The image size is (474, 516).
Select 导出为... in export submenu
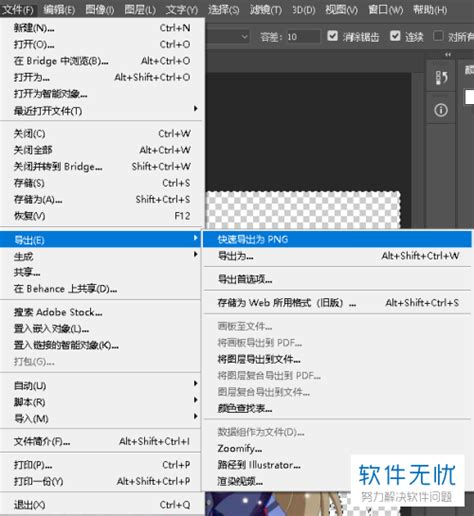point(337,256)
